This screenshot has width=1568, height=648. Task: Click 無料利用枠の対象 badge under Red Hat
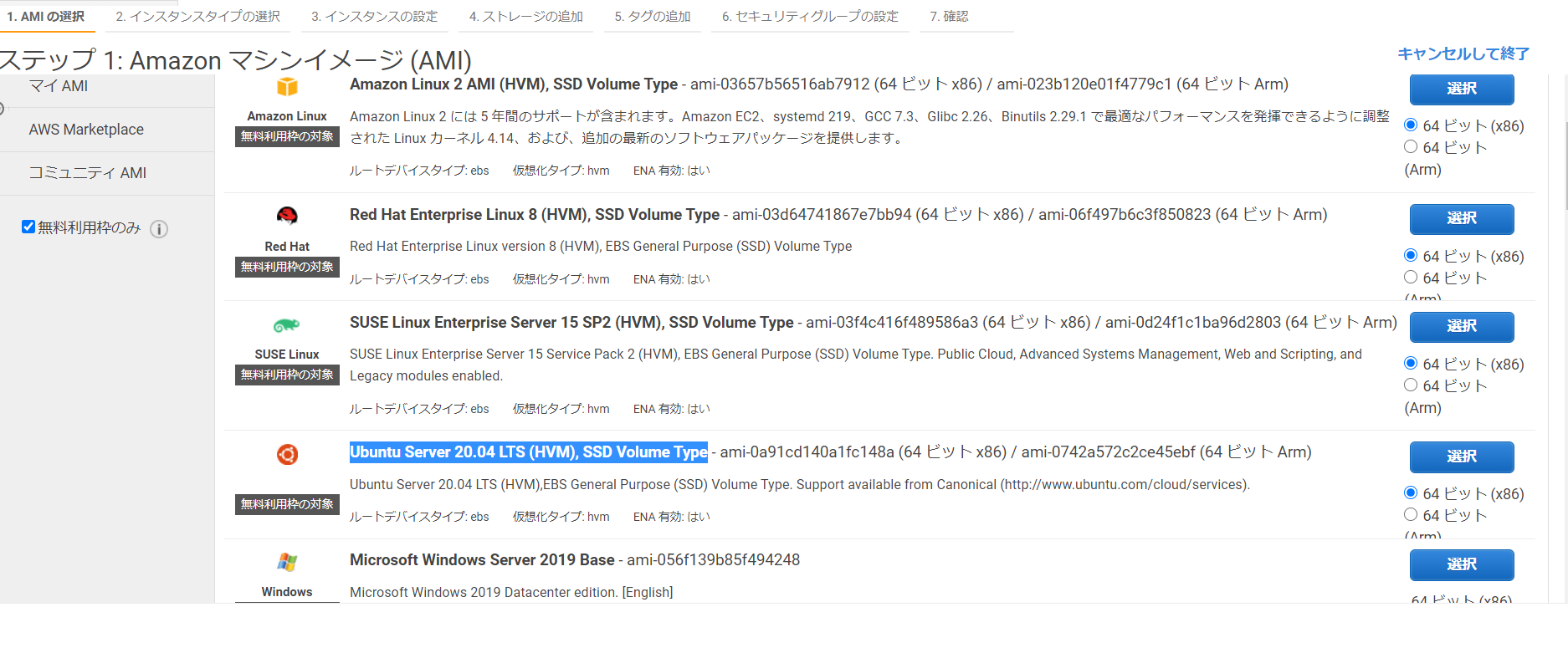(287, 267)
